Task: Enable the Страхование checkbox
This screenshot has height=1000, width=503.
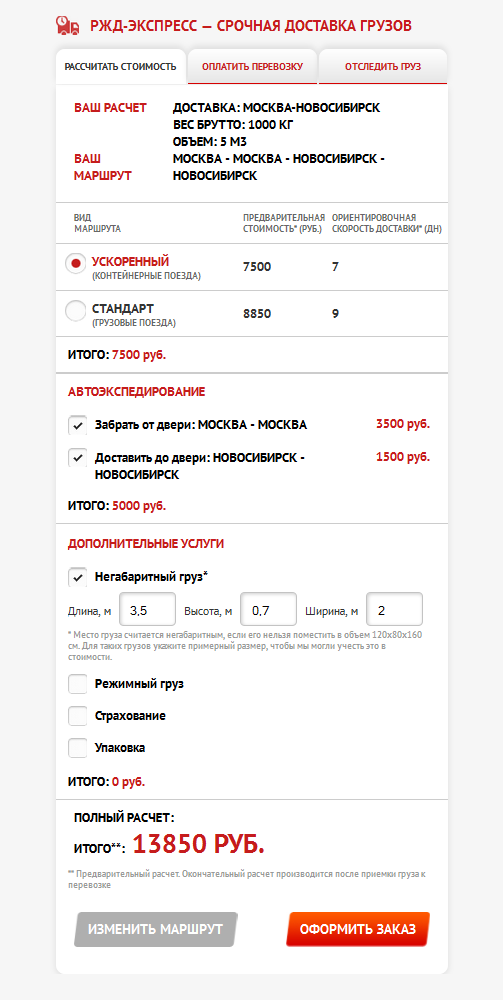Action: tap(78, 716)
